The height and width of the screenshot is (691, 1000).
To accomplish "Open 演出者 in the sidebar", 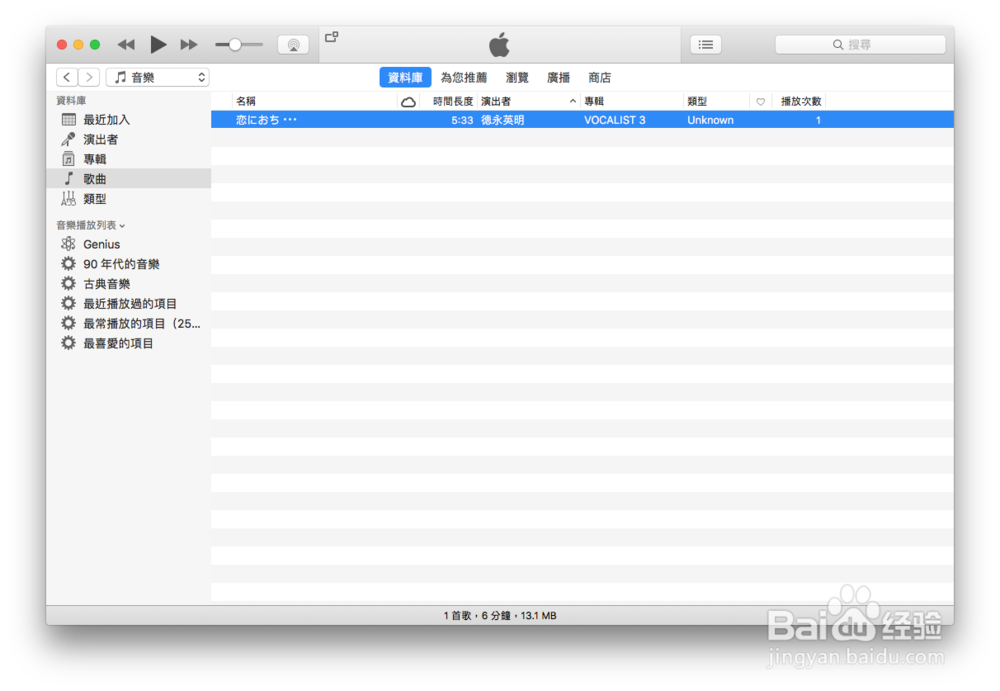I will point(129,139).
